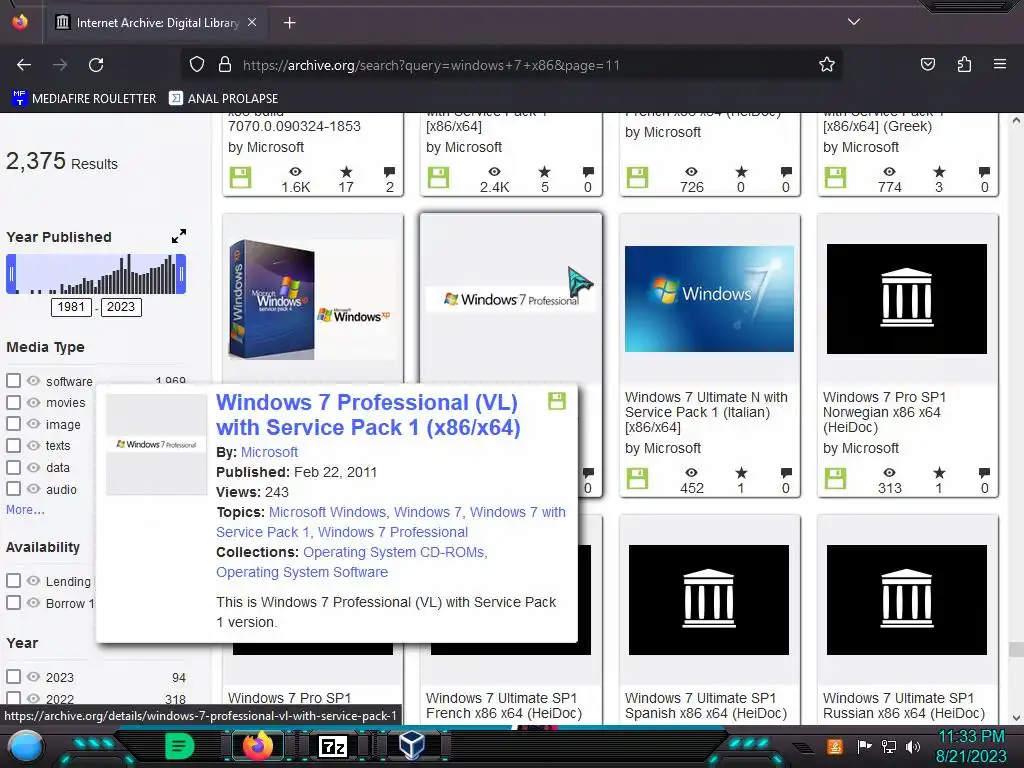The width and height of the screenshot is (1024, 768).
Task: Grab left handle of year range slider
Action: 11,274
